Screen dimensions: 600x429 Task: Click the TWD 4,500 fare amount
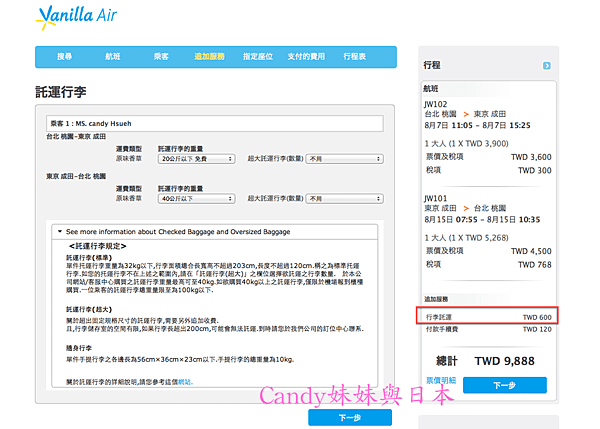tap(531, 251)
